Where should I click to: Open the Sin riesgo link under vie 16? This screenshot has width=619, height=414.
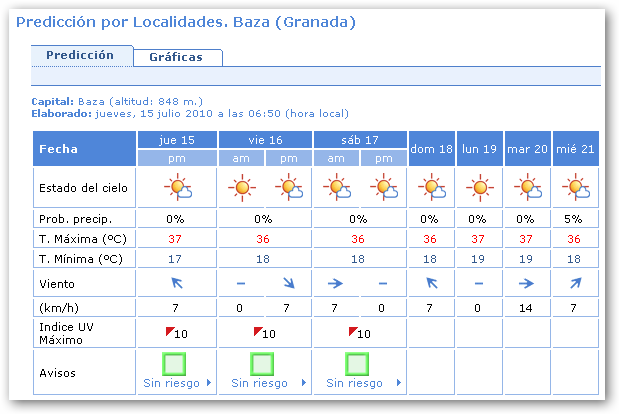(x=260, y=383)
